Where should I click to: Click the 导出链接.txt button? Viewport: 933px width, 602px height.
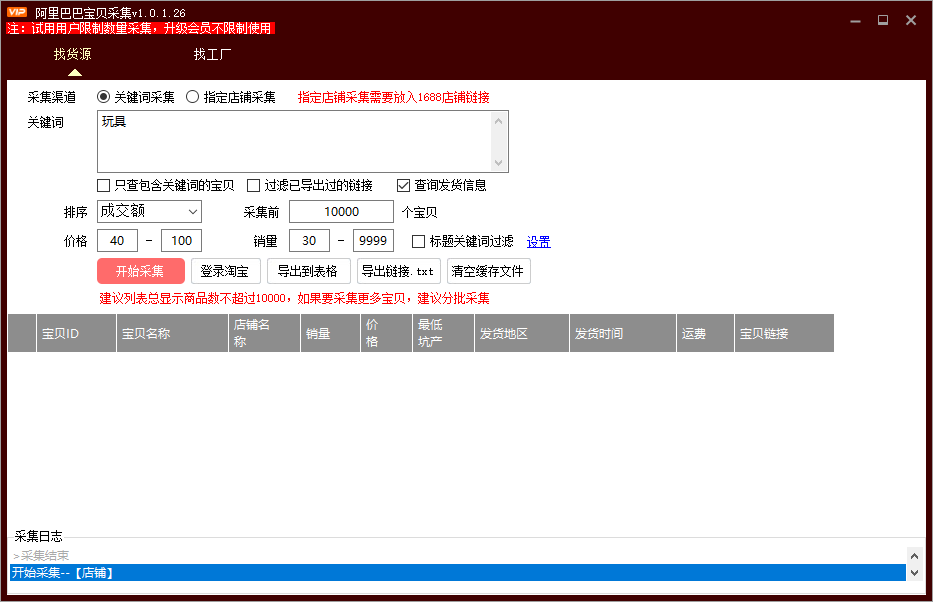399,271
